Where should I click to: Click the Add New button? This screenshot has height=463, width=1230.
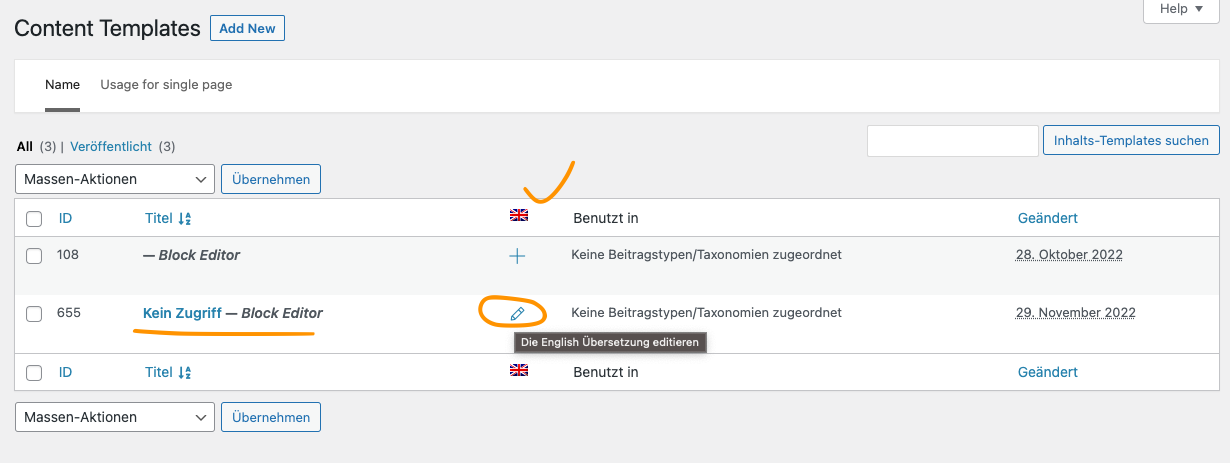point(247,28)
